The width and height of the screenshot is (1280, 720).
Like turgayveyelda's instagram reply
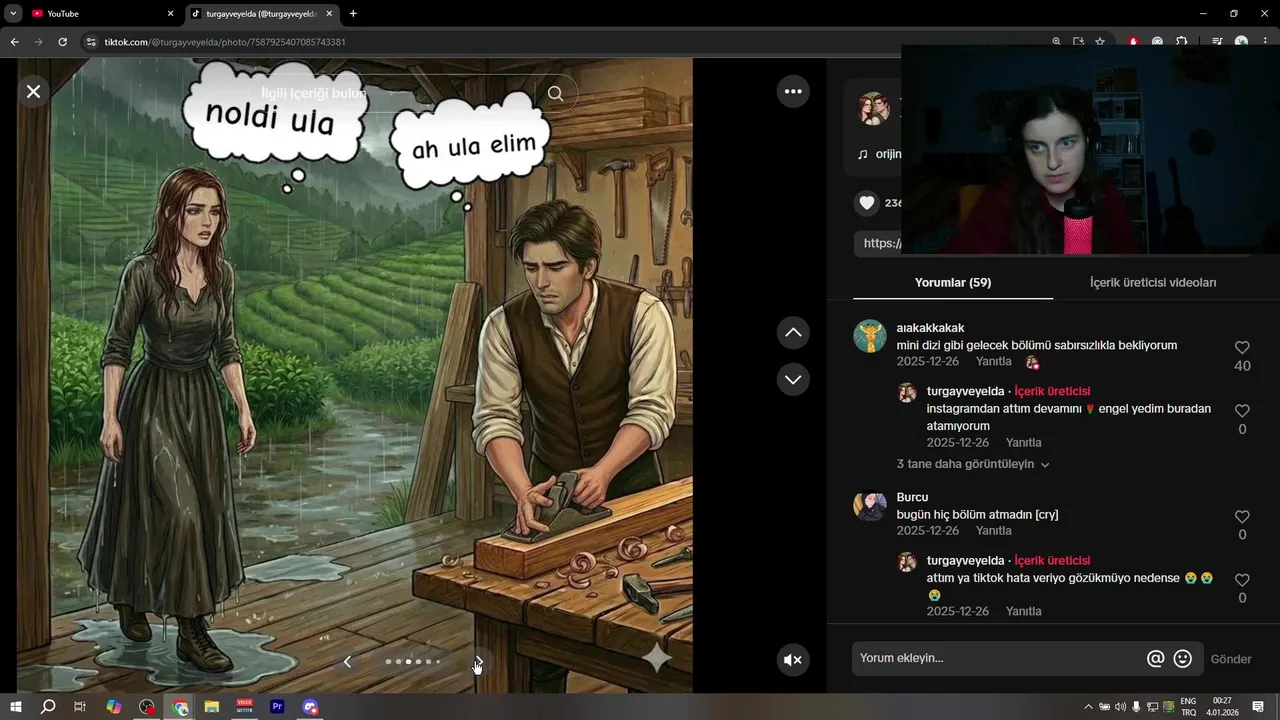[1242, 411]
